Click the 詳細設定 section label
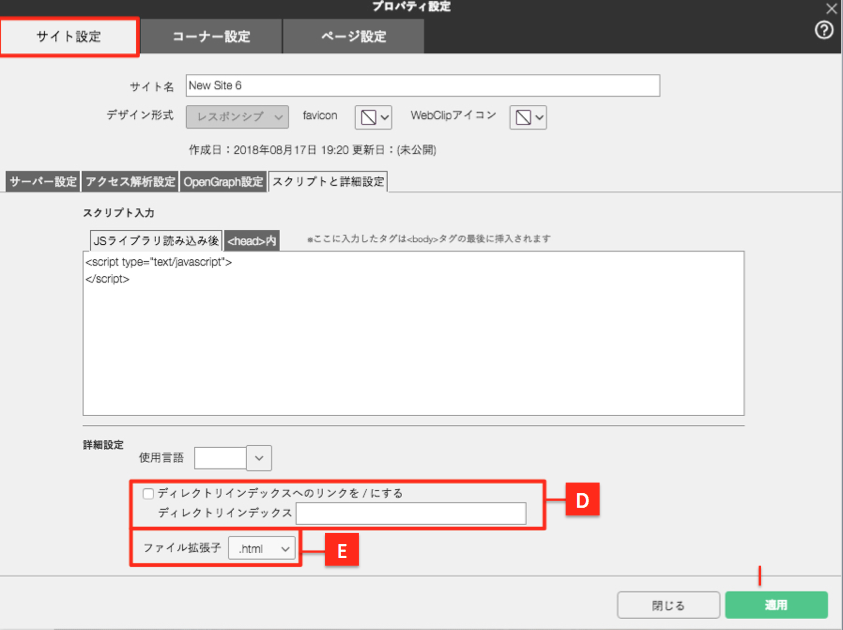Image resolution: width=843 pixels, height=630 pixels. point(103,445)
